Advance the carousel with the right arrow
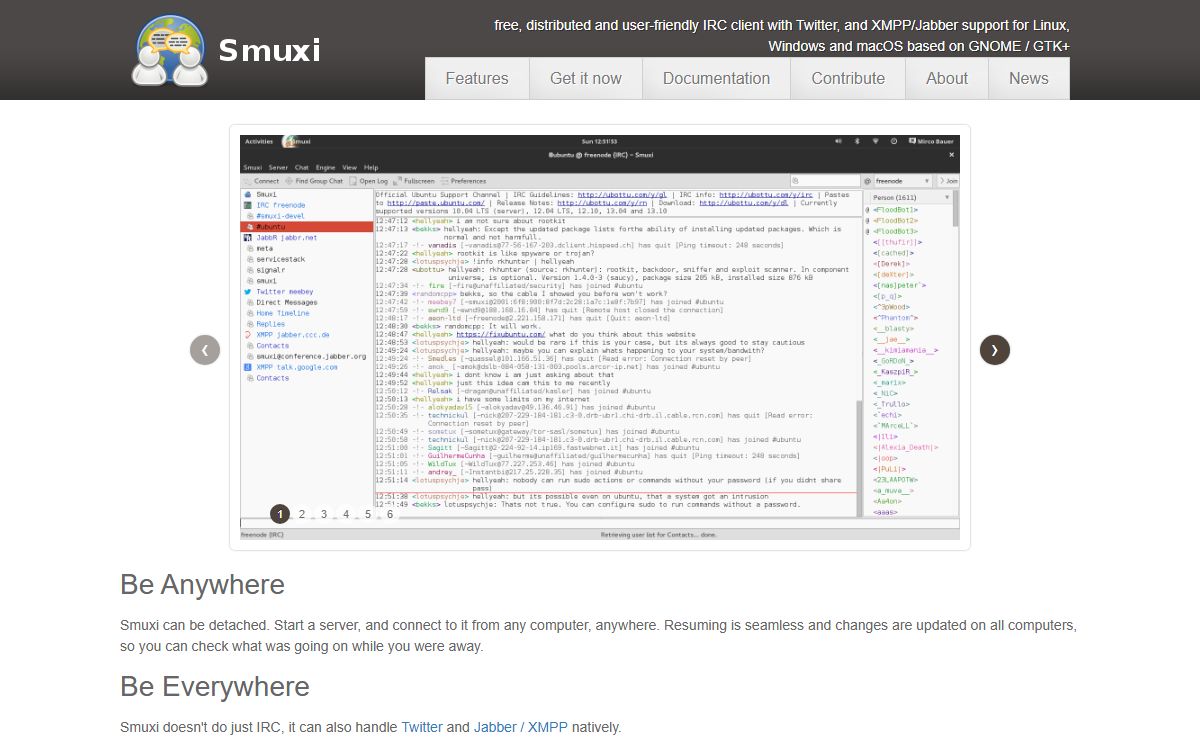 point(995,349)
